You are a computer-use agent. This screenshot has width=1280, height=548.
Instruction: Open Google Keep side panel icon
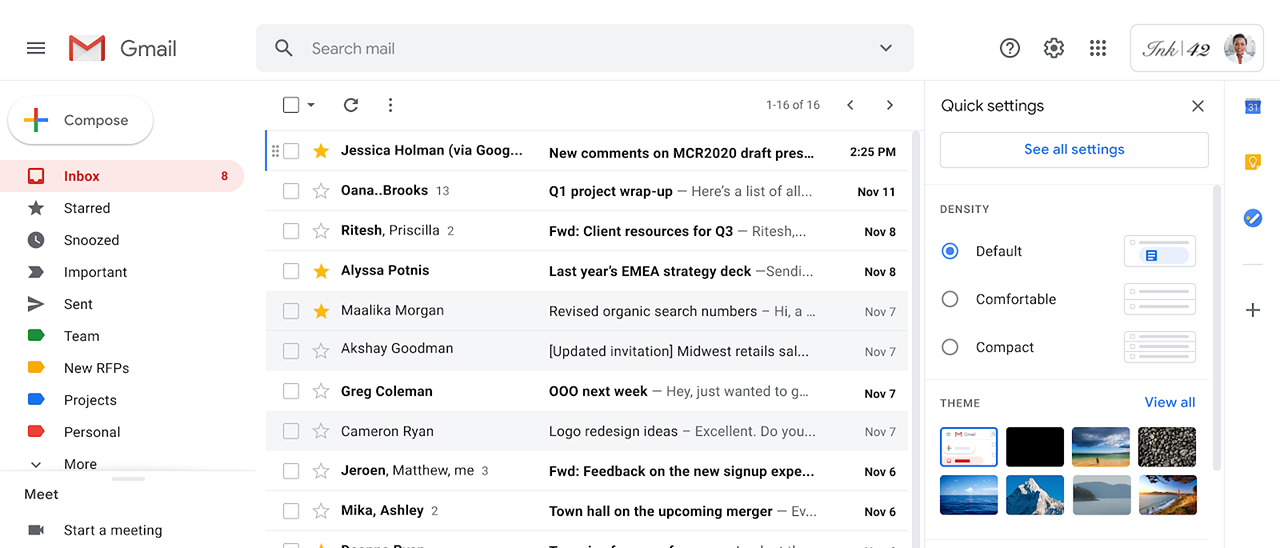(1252, 162)
